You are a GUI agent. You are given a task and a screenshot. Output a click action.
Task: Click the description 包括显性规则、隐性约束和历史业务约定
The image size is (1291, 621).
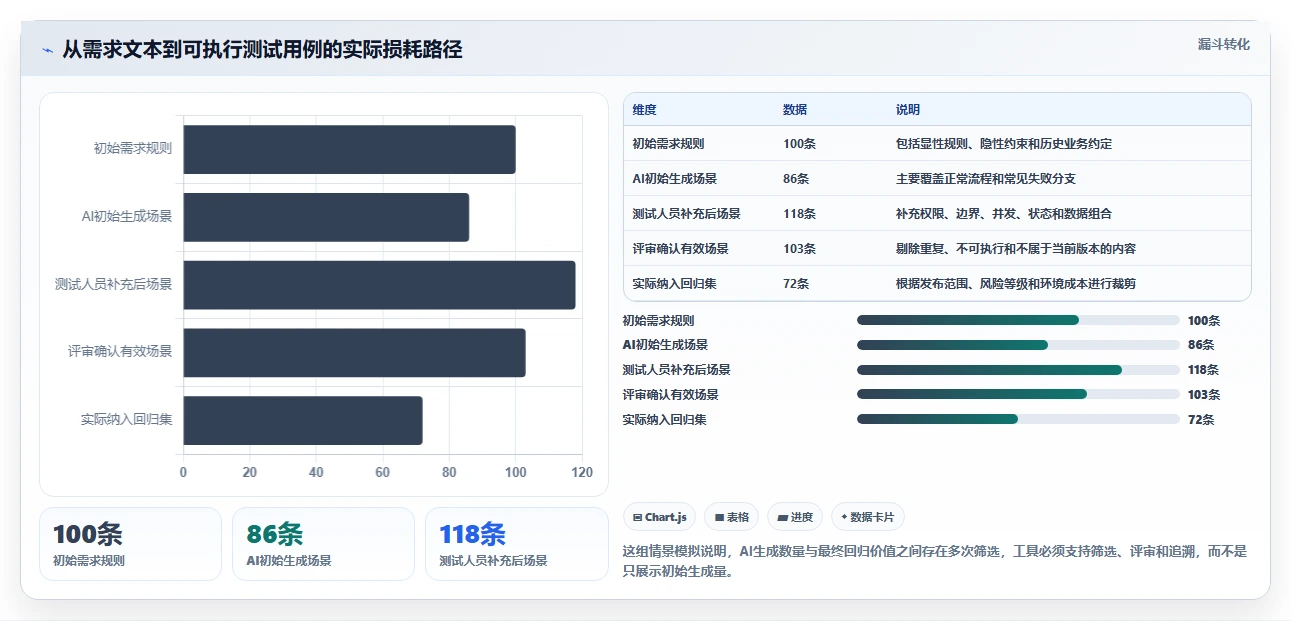[x=1004, y=144]
